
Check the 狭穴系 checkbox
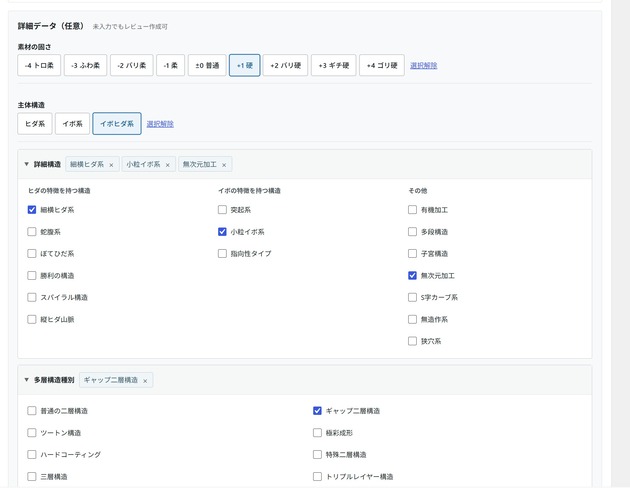pyautogui.click(x=412, y=341)
